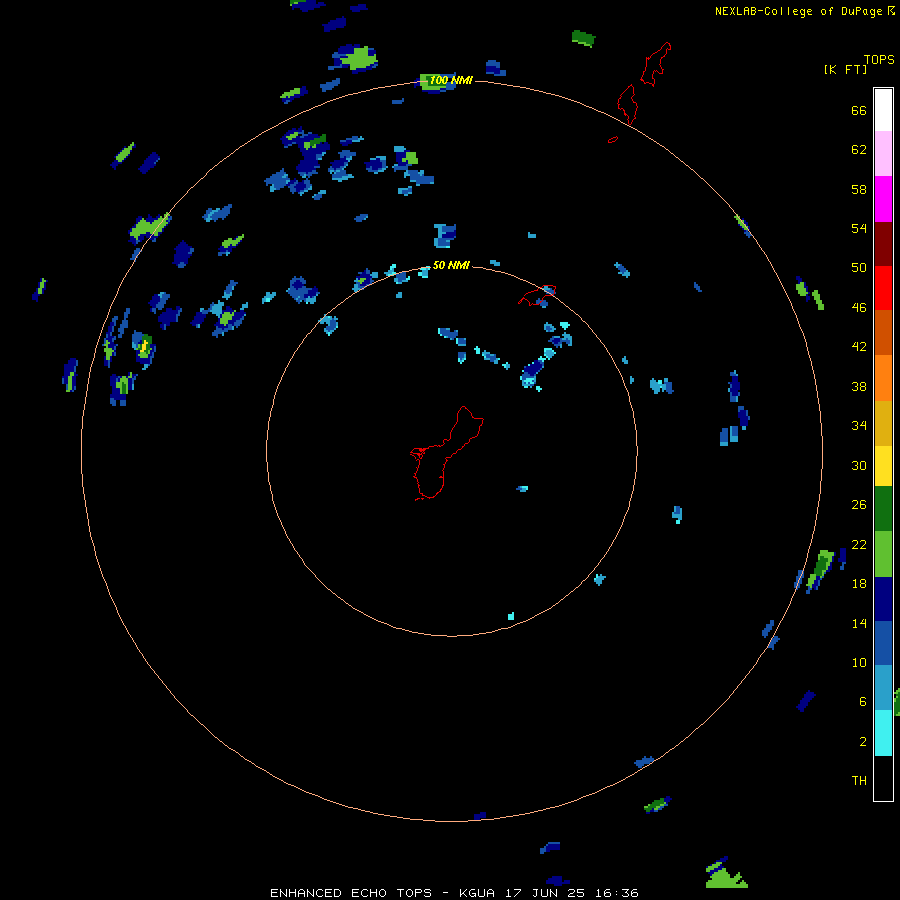Click the gold legend swatch
The image size is (900, 900).
point(883,423)
